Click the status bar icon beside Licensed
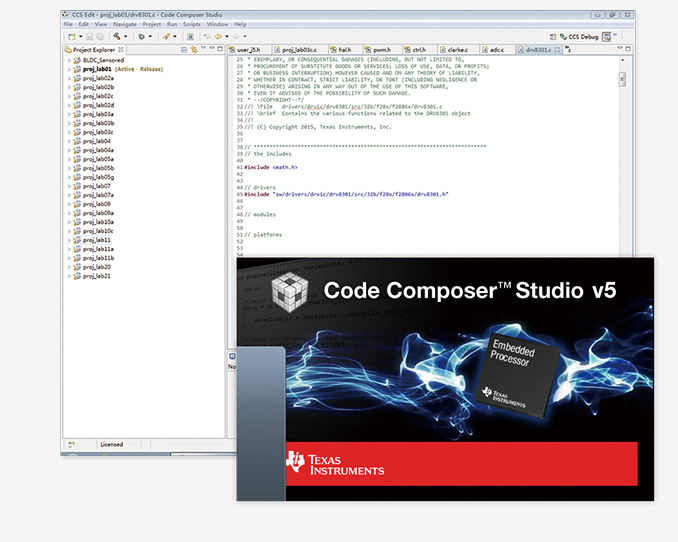 click(x=71, y=444)
